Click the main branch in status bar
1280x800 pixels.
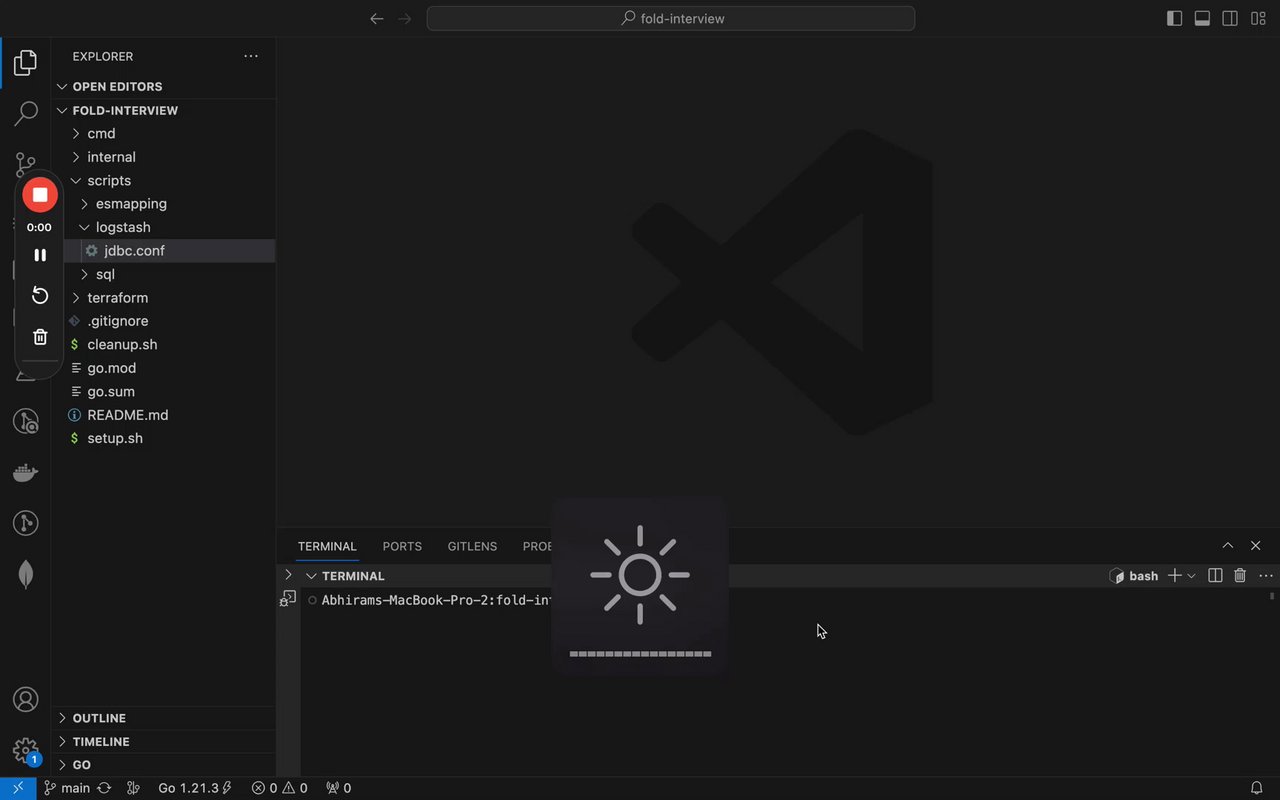pyautogui.click(x=67, y=788)
